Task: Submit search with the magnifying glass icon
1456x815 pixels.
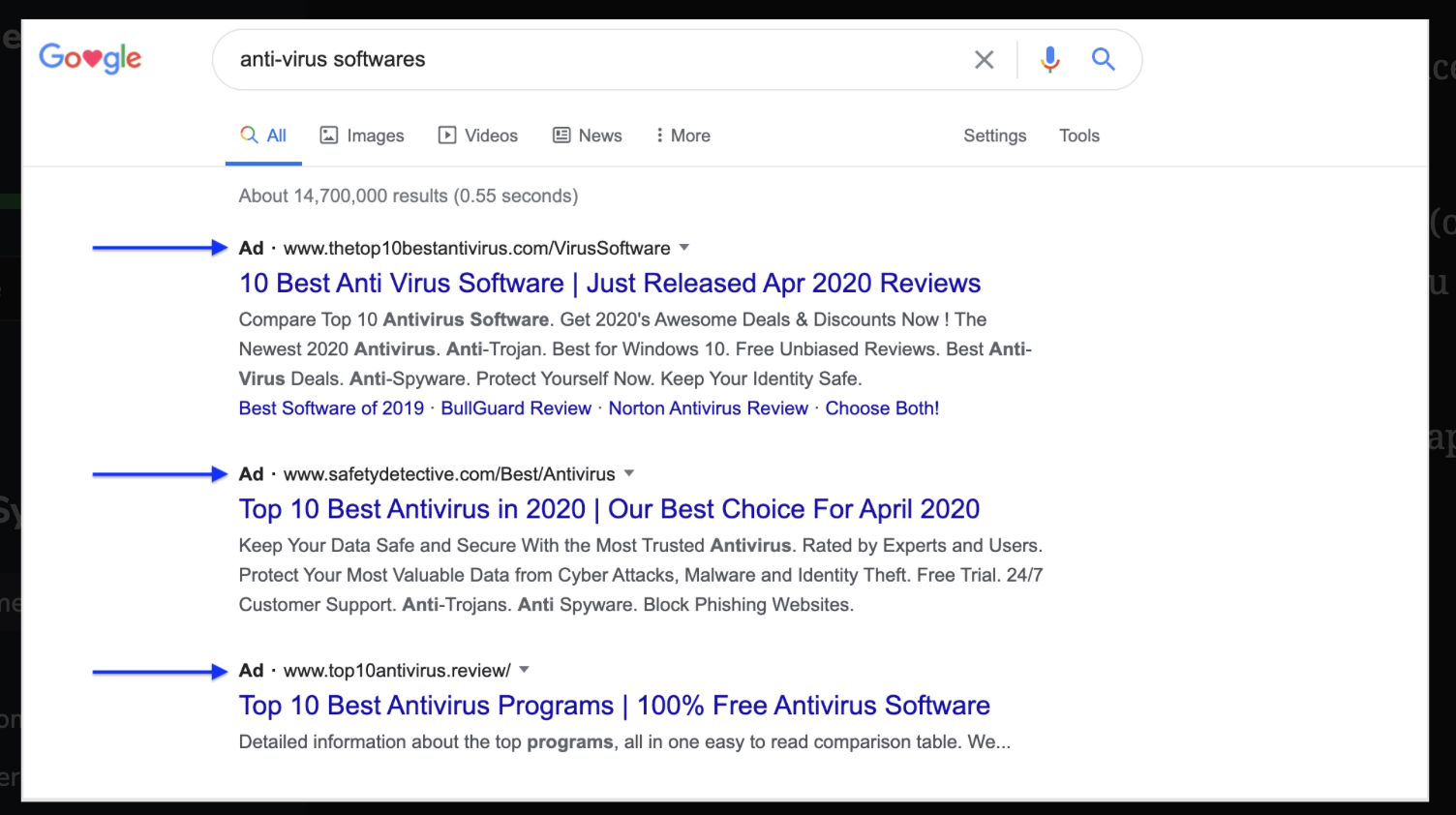Action: click(x=1103, y=59)
